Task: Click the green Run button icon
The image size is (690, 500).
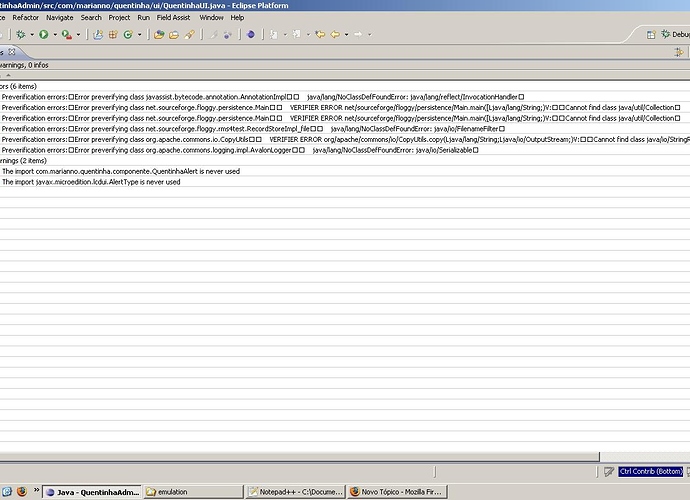Action: click(44, 34)
